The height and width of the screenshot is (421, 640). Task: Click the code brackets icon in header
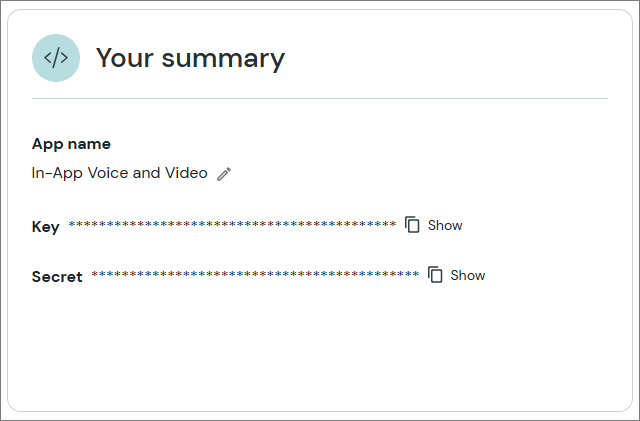coord(56,58)
